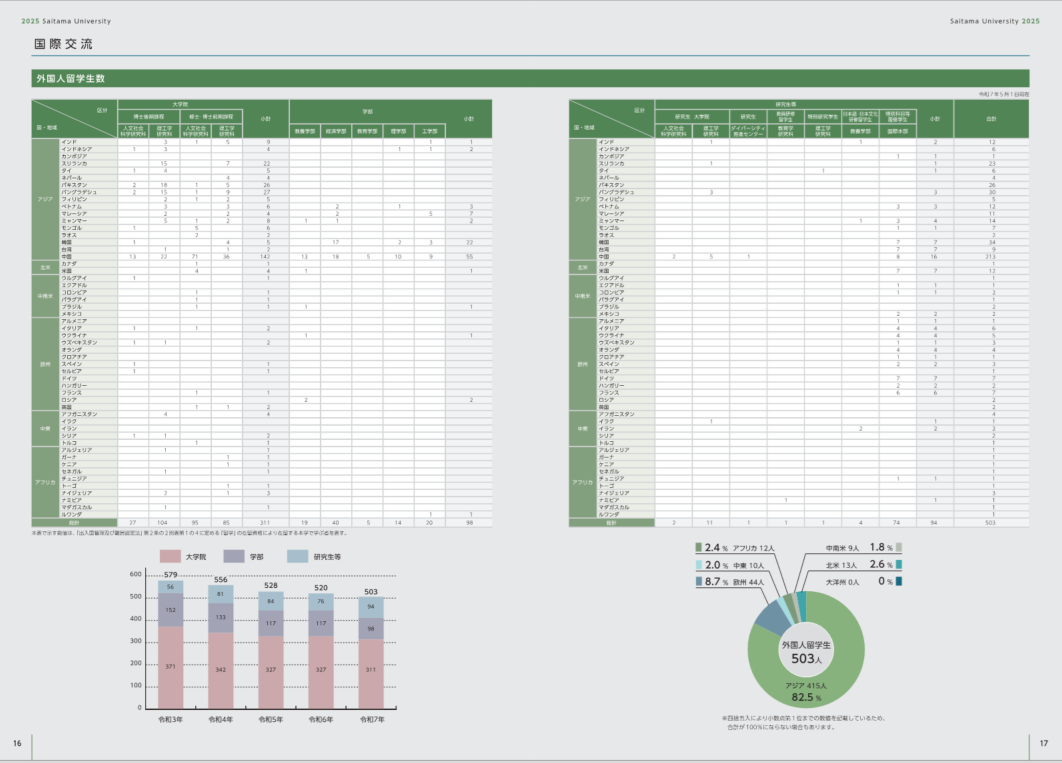Click the 欧州 44人 legend square

[699, 580]
